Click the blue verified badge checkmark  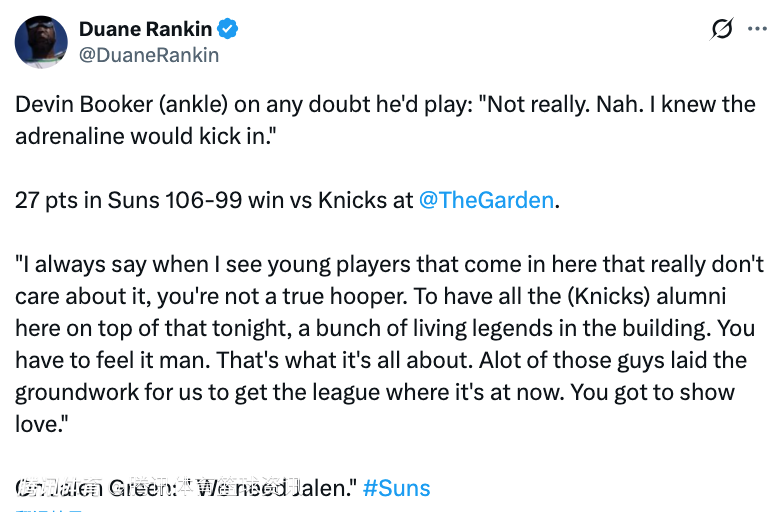pos(229,29)
